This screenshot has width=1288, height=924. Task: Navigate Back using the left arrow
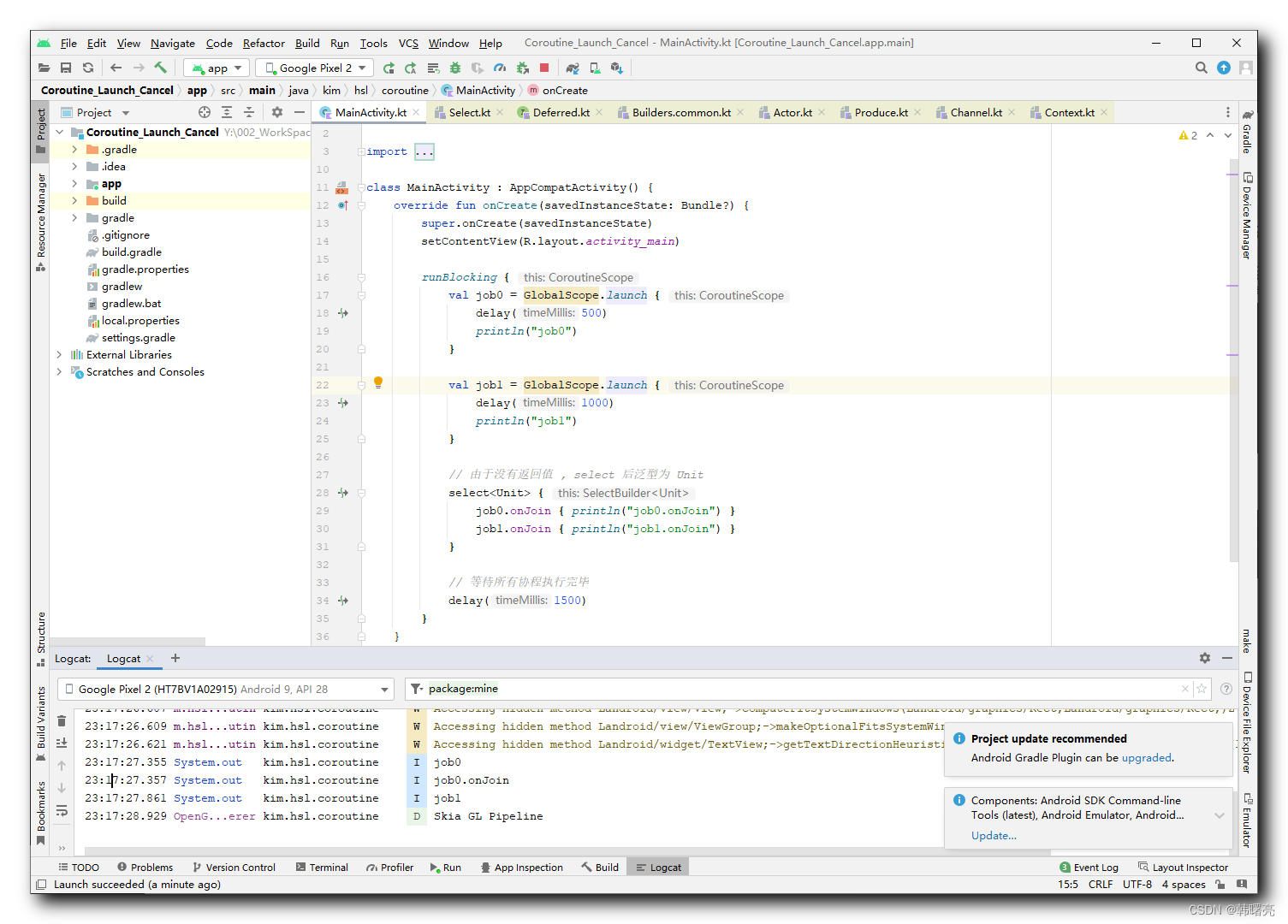(x=116, y=68)
